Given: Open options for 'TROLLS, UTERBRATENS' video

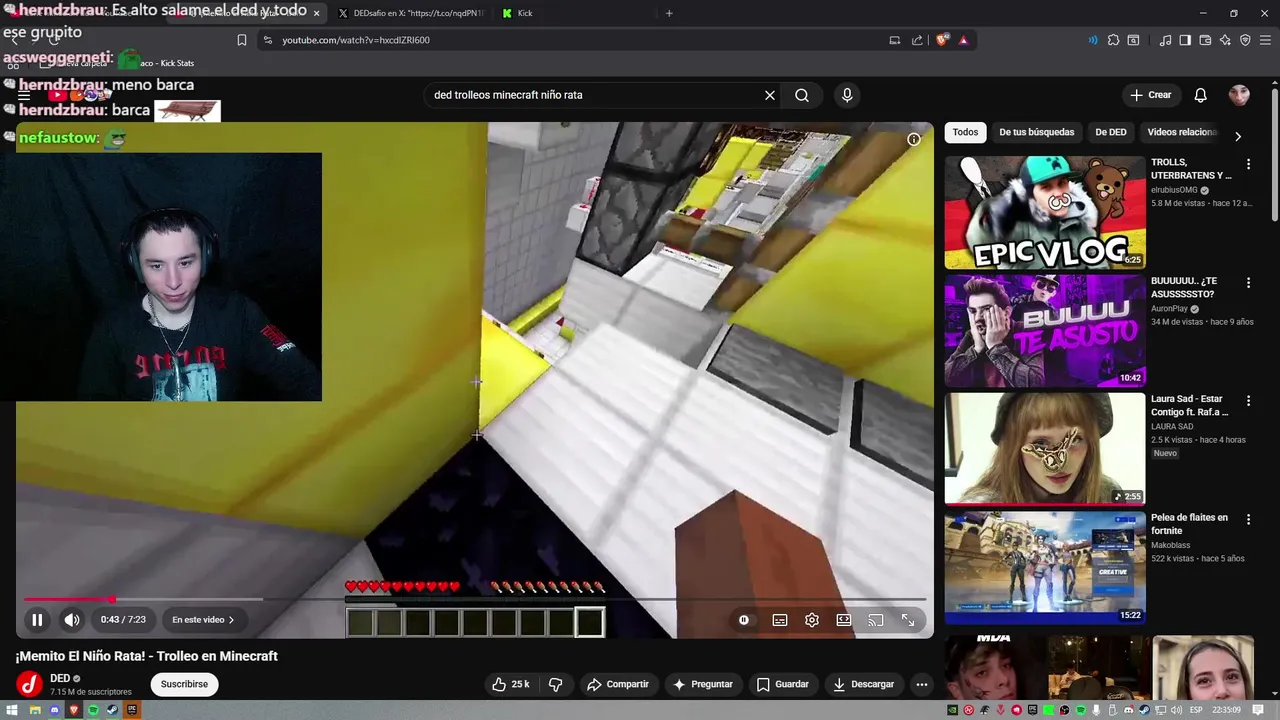Looking at the screenshot, I should [x=1248, y=164].
